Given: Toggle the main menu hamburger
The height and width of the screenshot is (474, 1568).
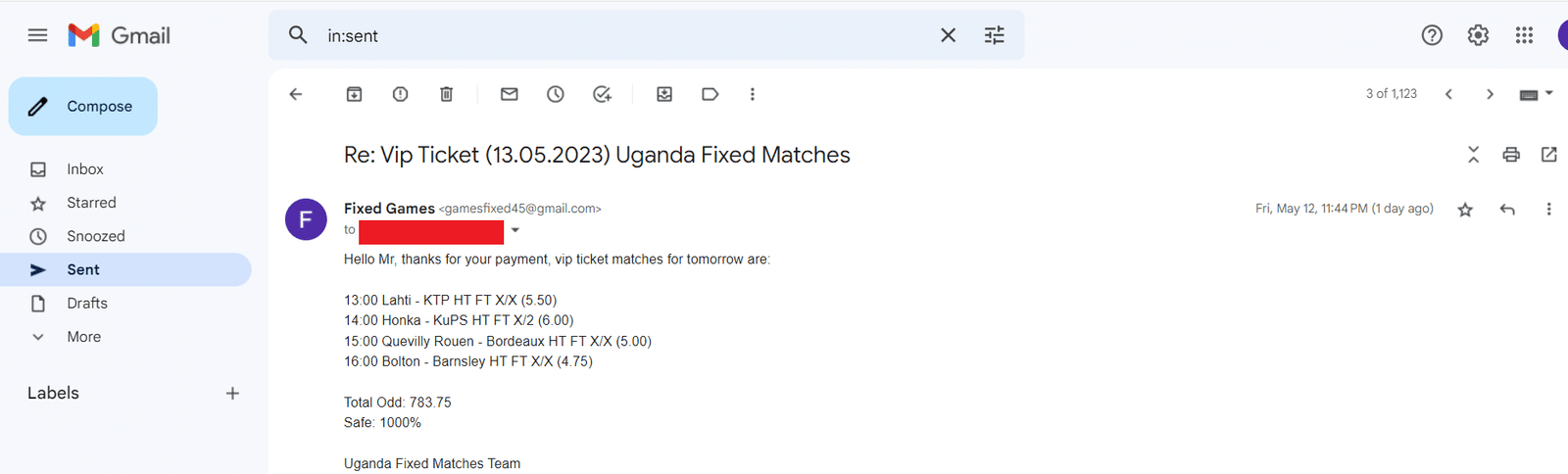Looking at the screenshot, I should [x=38, y=35].
